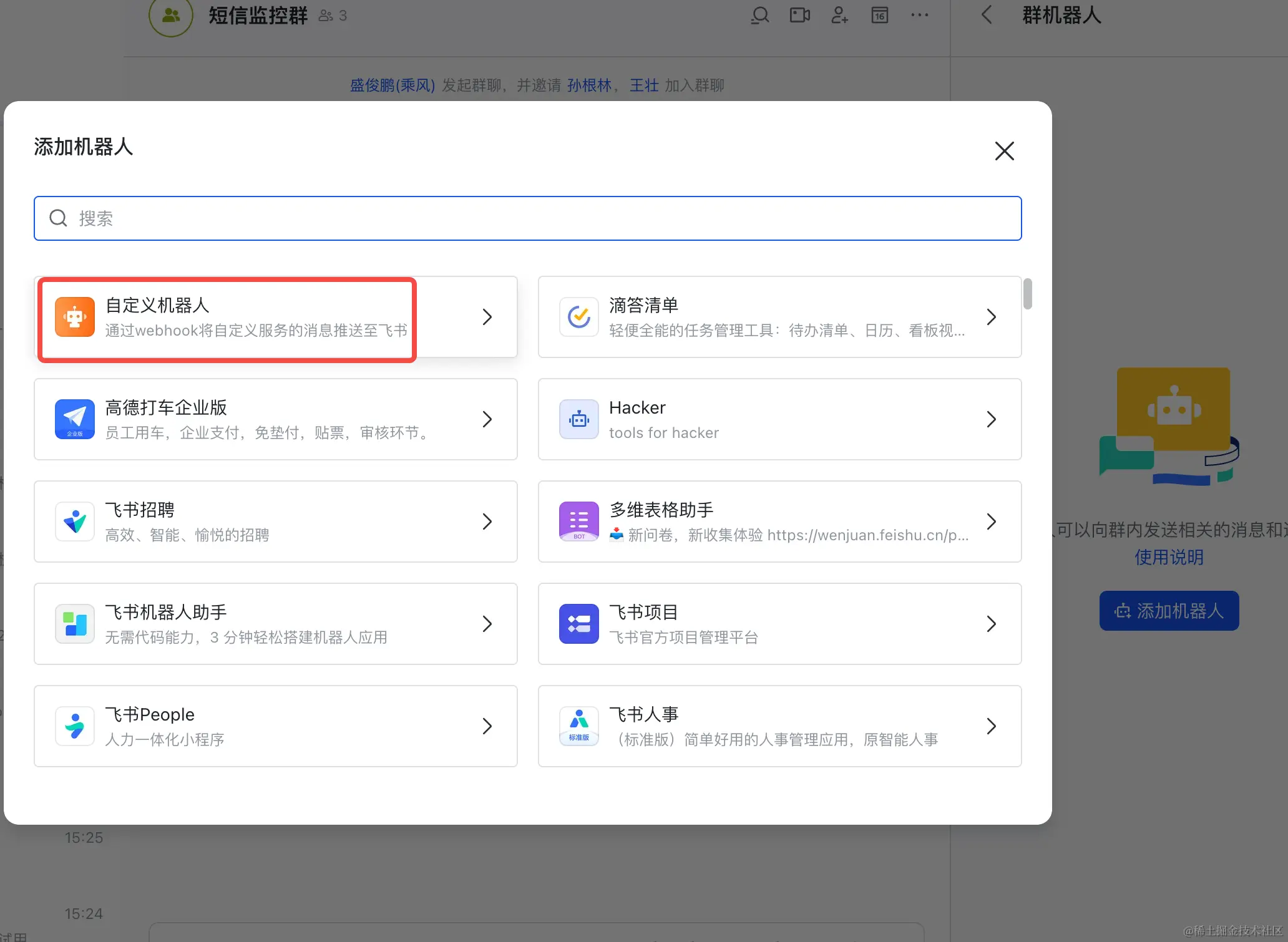The width and height of the screenshot is (1288, 942).
Task: Click the 飞书人事 标准版 icon
Action: point(579,726)
